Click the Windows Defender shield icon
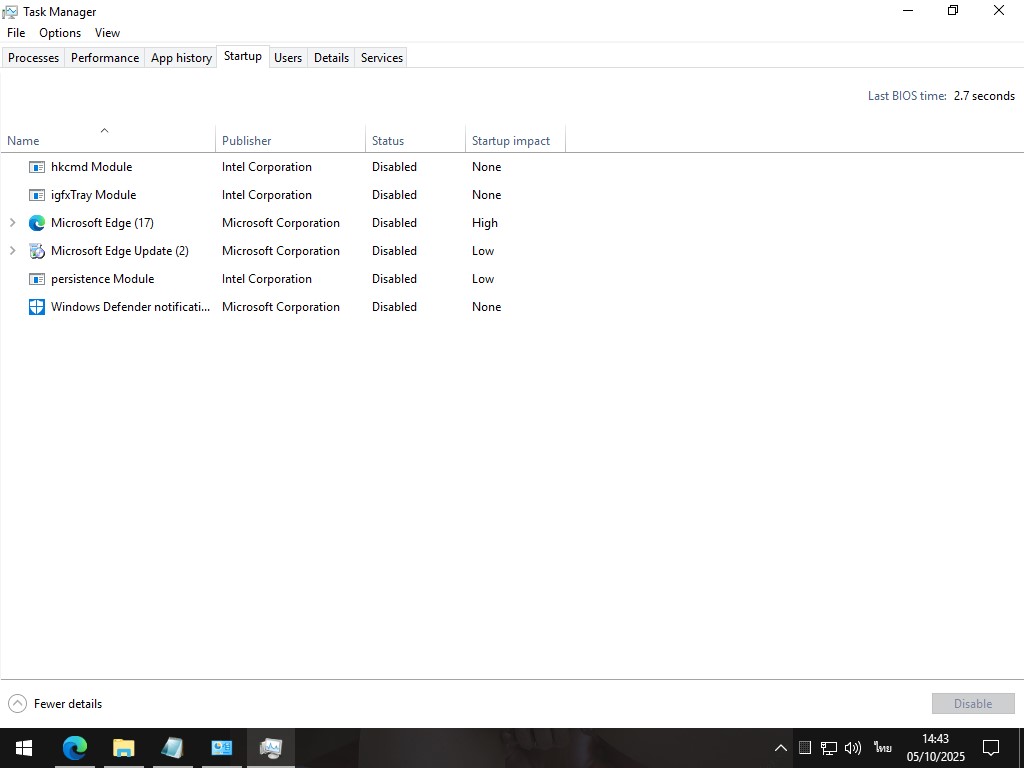This screenshot has width=1024, height=768. click(37, 307)
